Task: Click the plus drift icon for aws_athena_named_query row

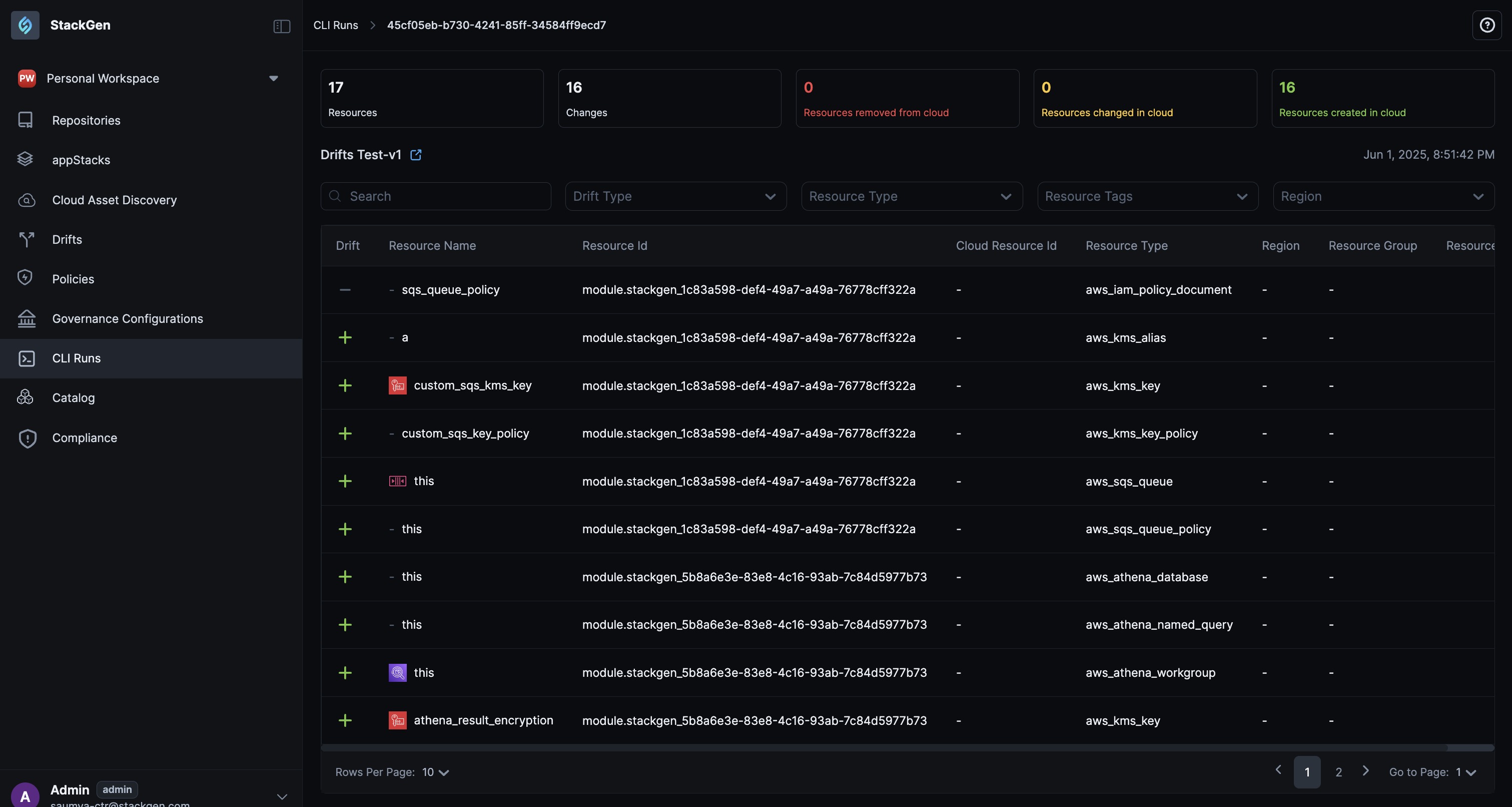Action: tap(345, 625)
